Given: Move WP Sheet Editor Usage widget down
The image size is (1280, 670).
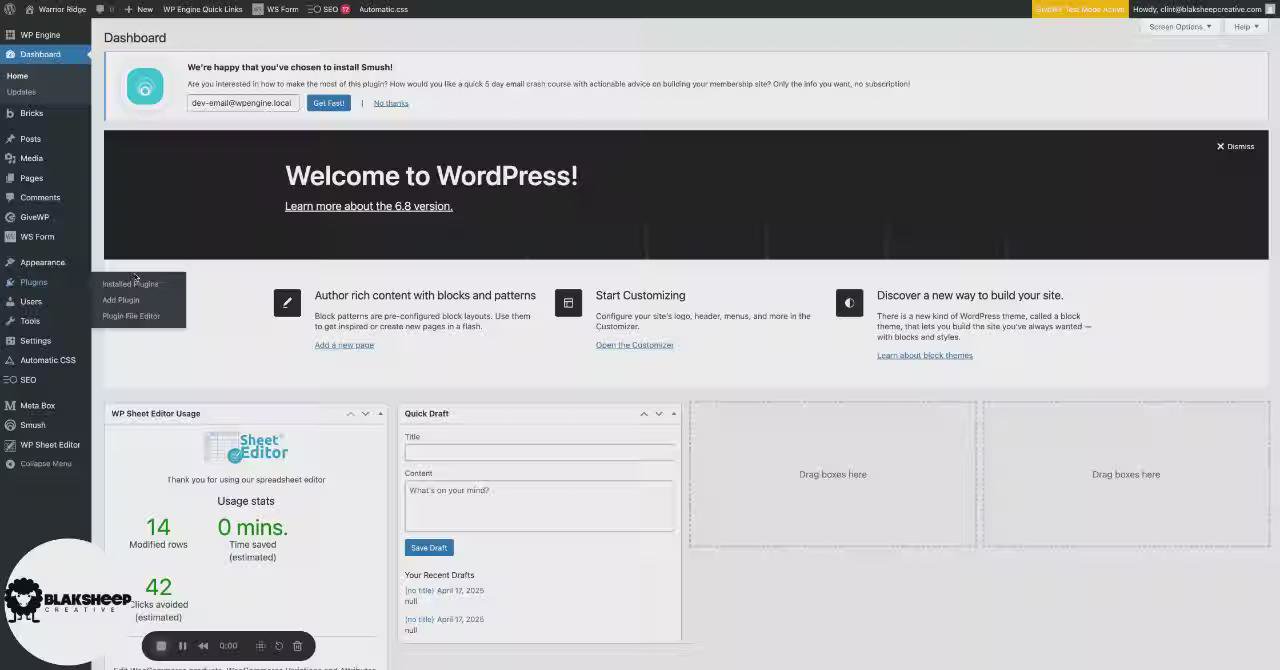Looking at the screenshot, I should tap(365, 413).
